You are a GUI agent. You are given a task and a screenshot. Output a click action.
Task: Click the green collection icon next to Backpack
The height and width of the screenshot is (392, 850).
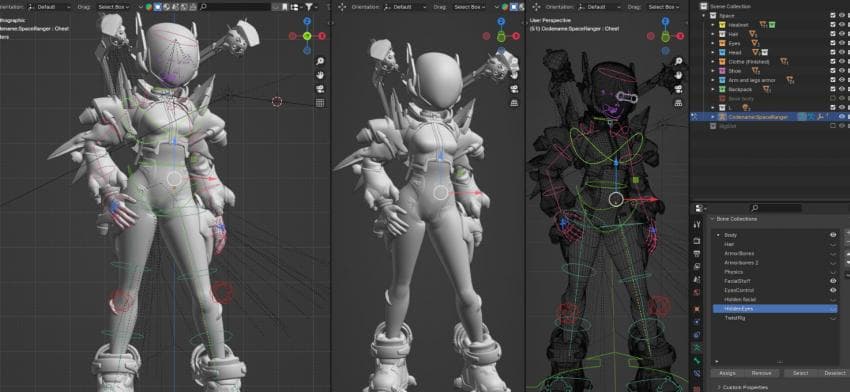coord(723,89)
